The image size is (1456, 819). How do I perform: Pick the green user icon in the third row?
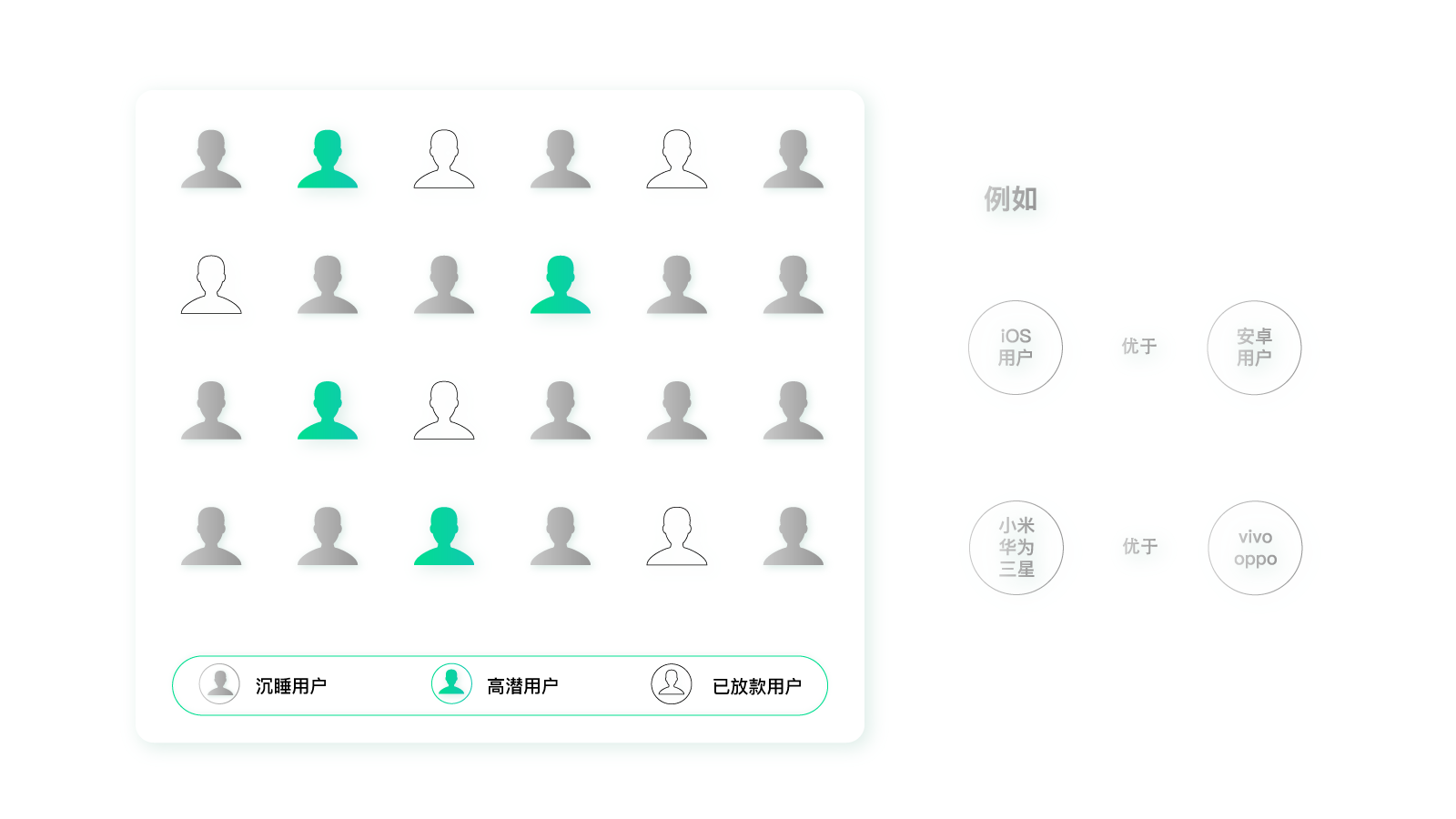coord(328,411)
